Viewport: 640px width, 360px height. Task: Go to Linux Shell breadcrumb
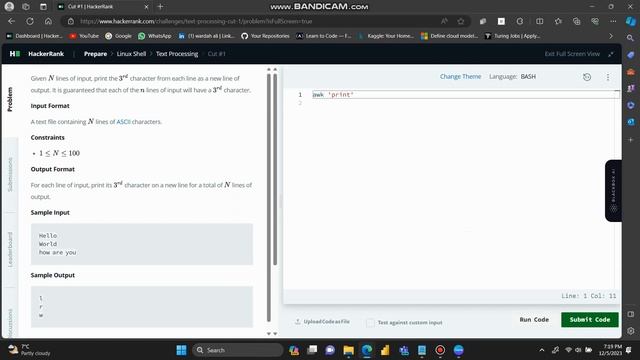(x=131, y=53)
